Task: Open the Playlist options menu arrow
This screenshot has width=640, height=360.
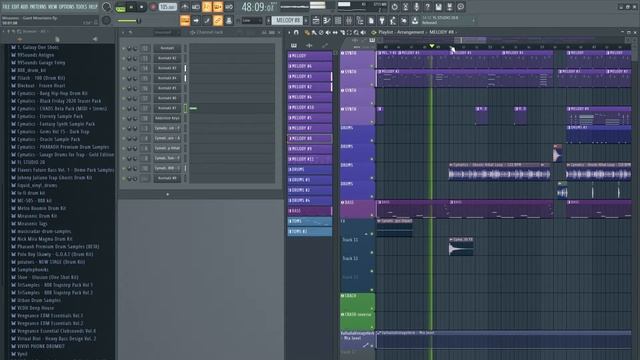Action: pos(289,32)
